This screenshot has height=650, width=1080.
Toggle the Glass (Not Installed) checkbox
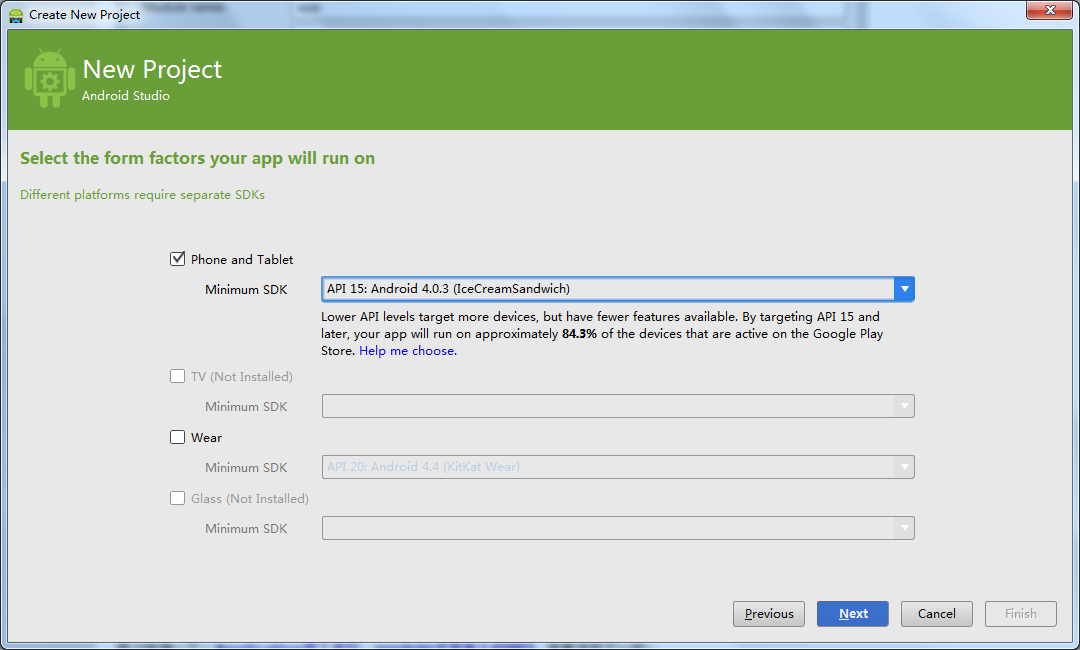[x=178, y=498]
